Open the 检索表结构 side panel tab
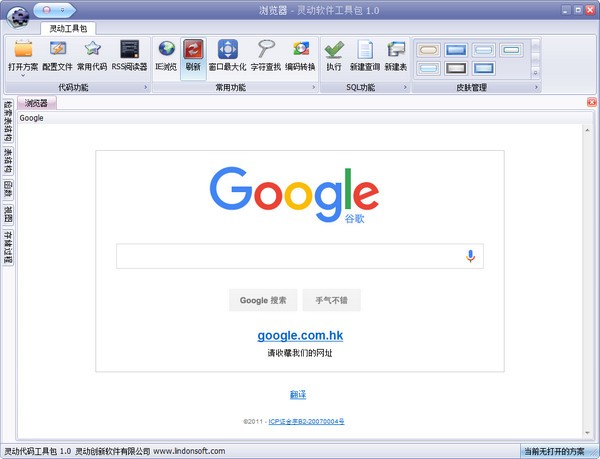Viewport: 600px width, 459px height. pyautogui.click(x=8, y=121)
